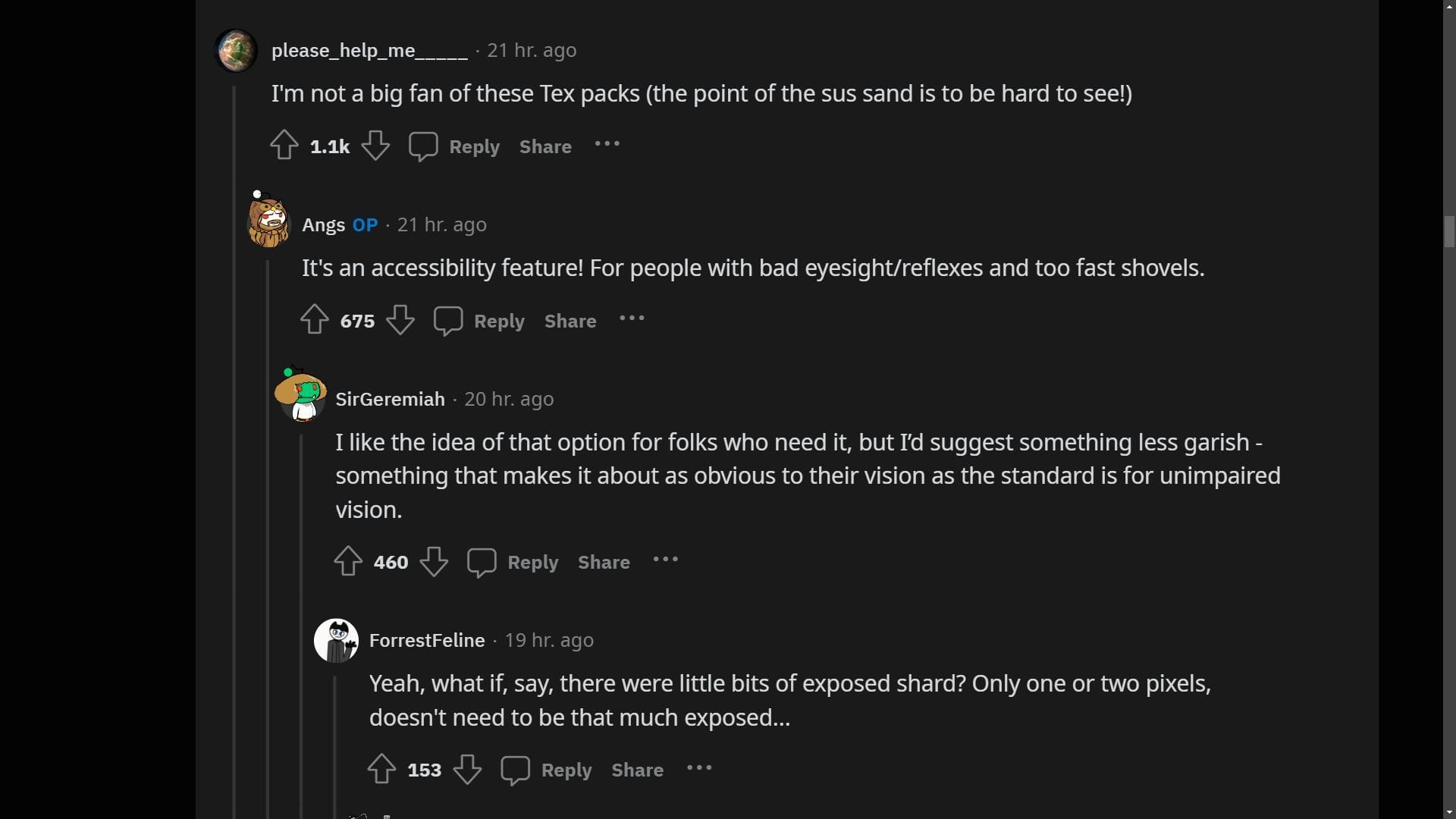Share ForrestFeline's comment

click(637, 769)
